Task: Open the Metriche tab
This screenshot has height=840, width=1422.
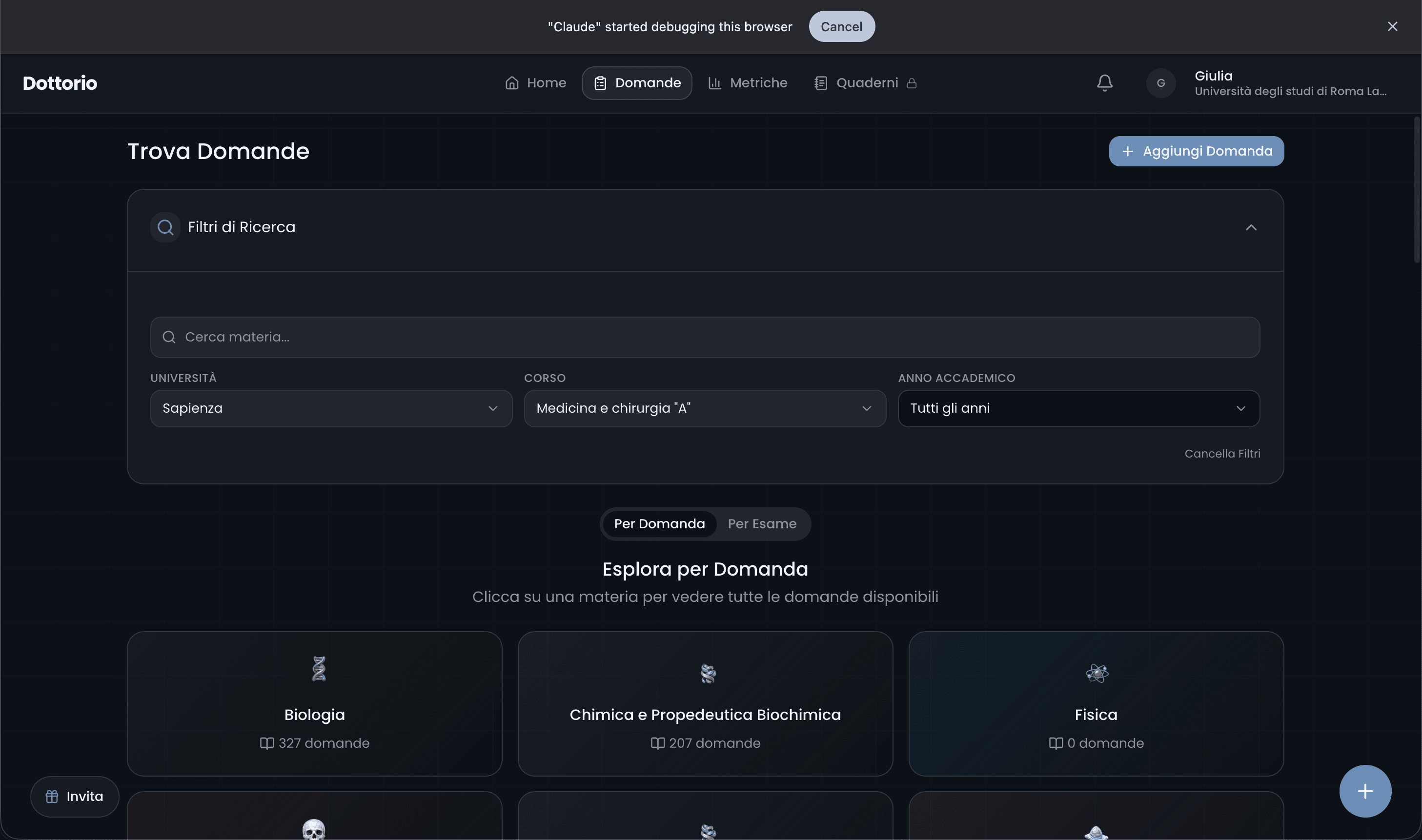Action: (x=747, y=83)
